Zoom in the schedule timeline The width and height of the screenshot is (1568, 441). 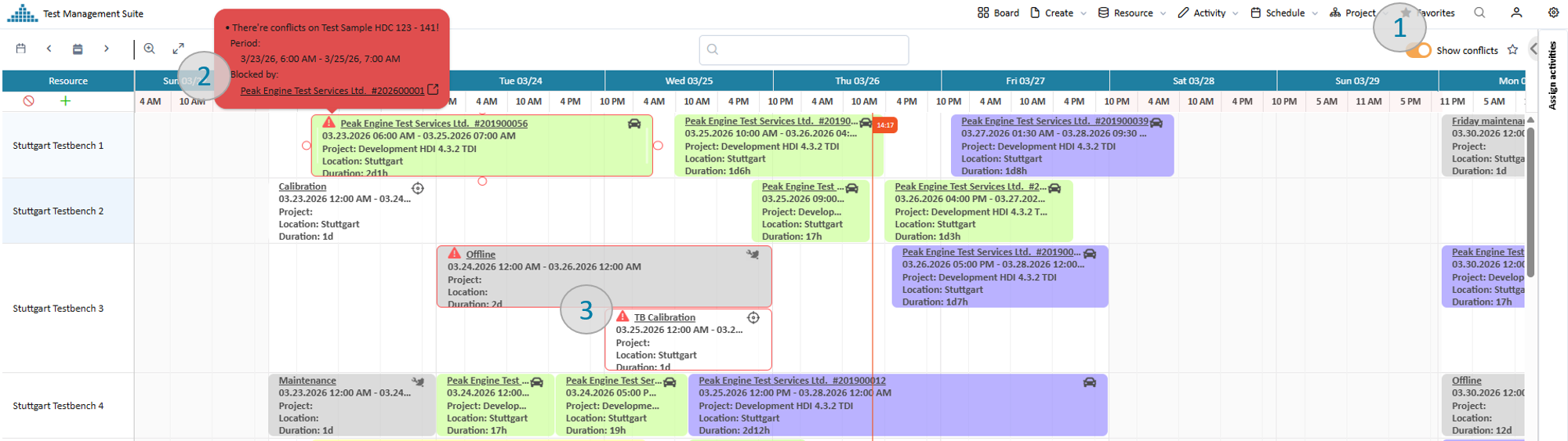150,49
